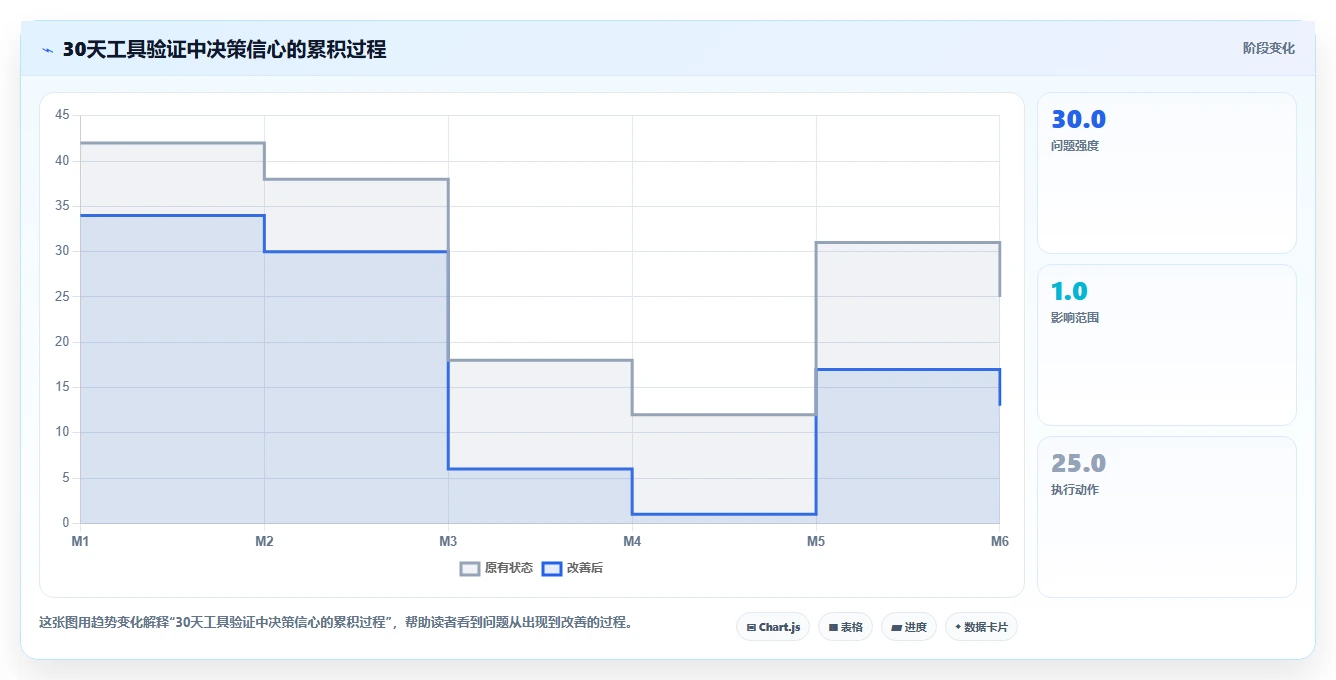Viewport: 1336px width, 680px height.
Task: Click the M3 axis label
Action: pos(448,541)
